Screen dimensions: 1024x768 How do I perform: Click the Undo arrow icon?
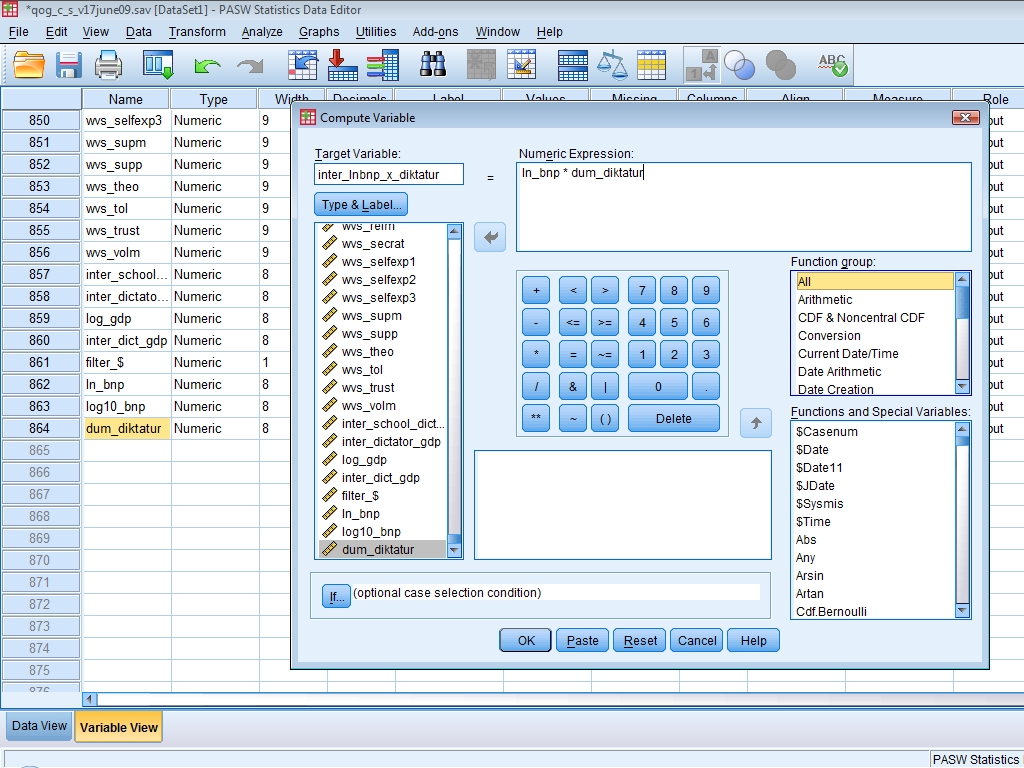click(x=207, y=65)
